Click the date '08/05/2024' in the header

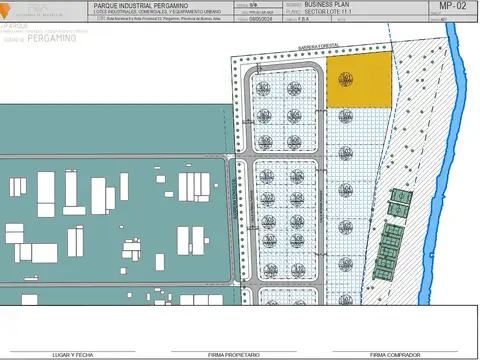tap(261, 19)
